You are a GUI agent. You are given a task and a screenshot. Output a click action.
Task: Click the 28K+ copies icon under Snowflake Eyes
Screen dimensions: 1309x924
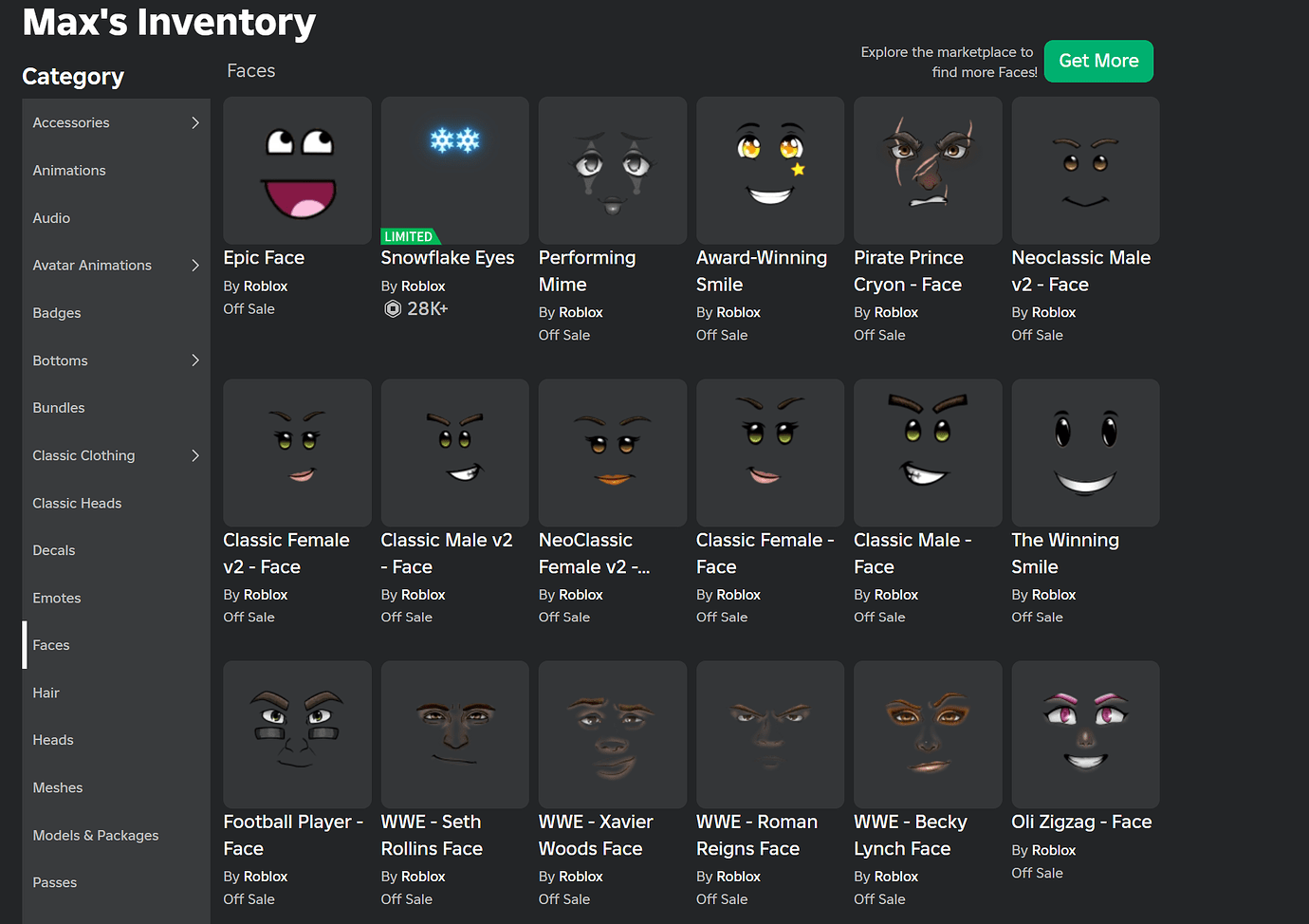[x=393, y=308]
